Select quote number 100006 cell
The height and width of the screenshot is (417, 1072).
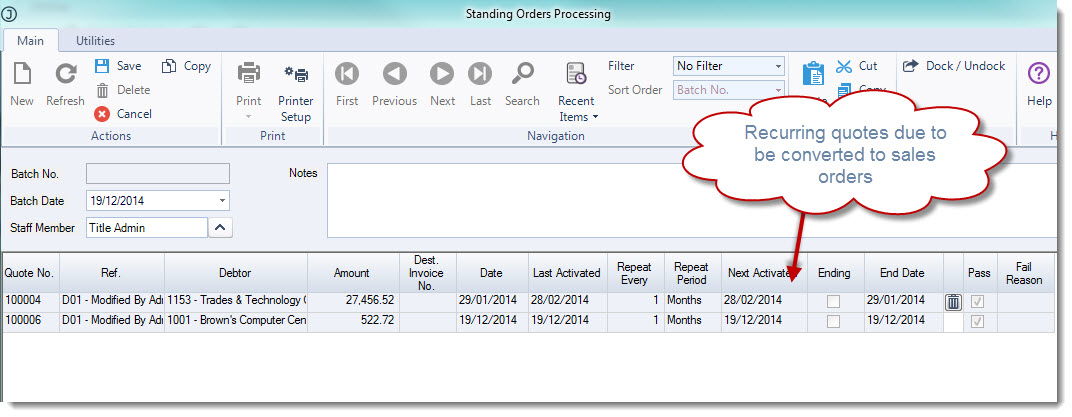coord(29,320)
